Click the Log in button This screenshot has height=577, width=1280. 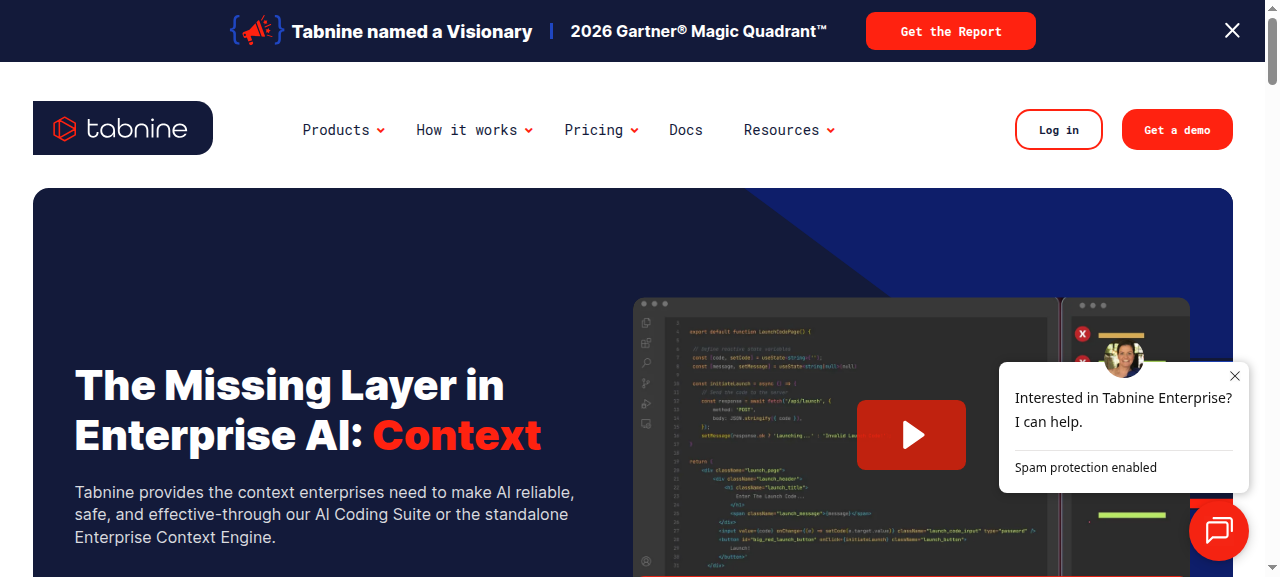tap(1059, 130)
